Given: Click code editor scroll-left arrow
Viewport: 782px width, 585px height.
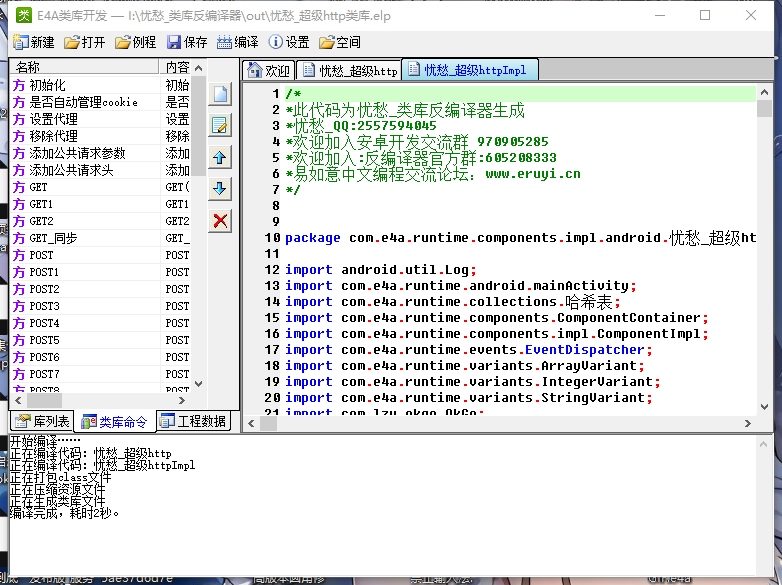Looking at the screenshot, I should pyautogui.click(x=251, y=423).
